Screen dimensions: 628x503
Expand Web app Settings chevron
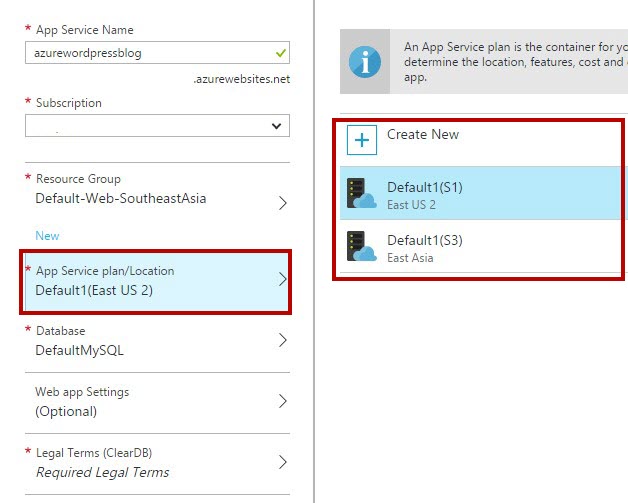point(283,401)
